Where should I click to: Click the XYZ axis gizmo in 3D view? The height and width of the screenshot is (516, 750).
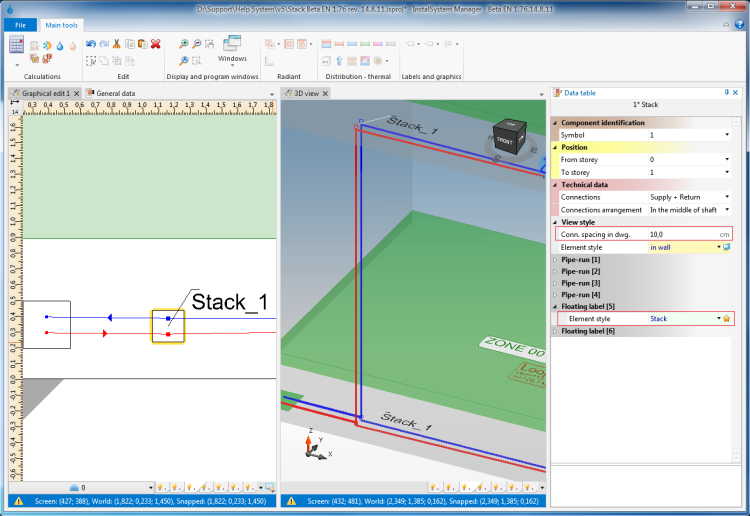(x=316, y=446)
